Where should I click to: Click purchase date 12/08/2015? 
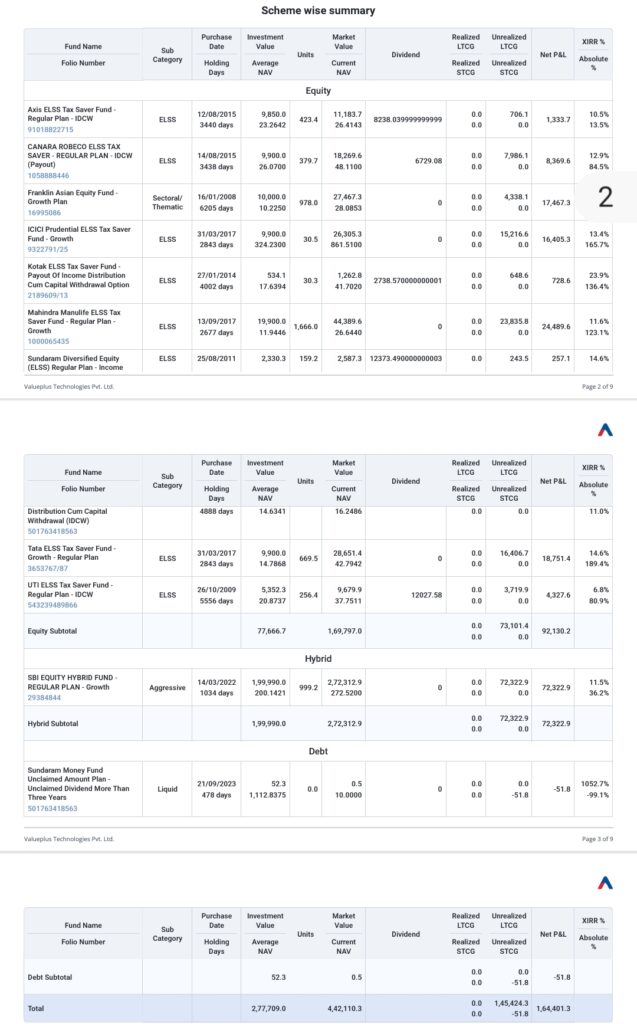click(x=217, y=114)
